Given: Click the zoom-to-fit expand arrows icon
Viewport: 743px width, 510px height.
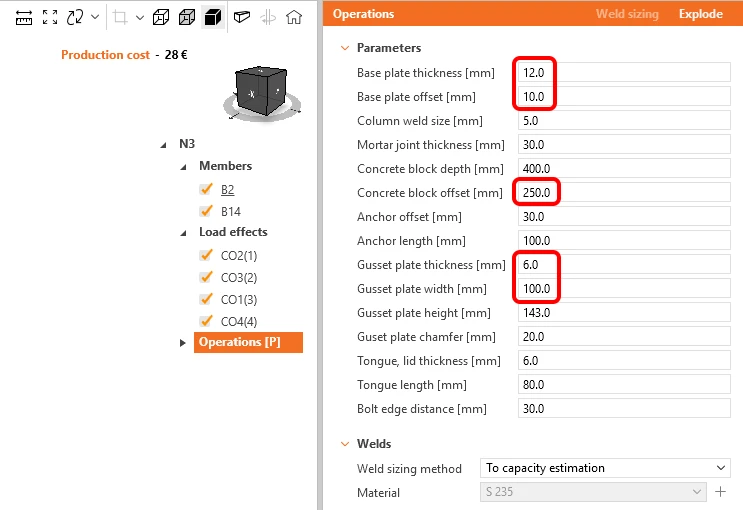Looking at the screenshot, I should (x=50, y=18).
